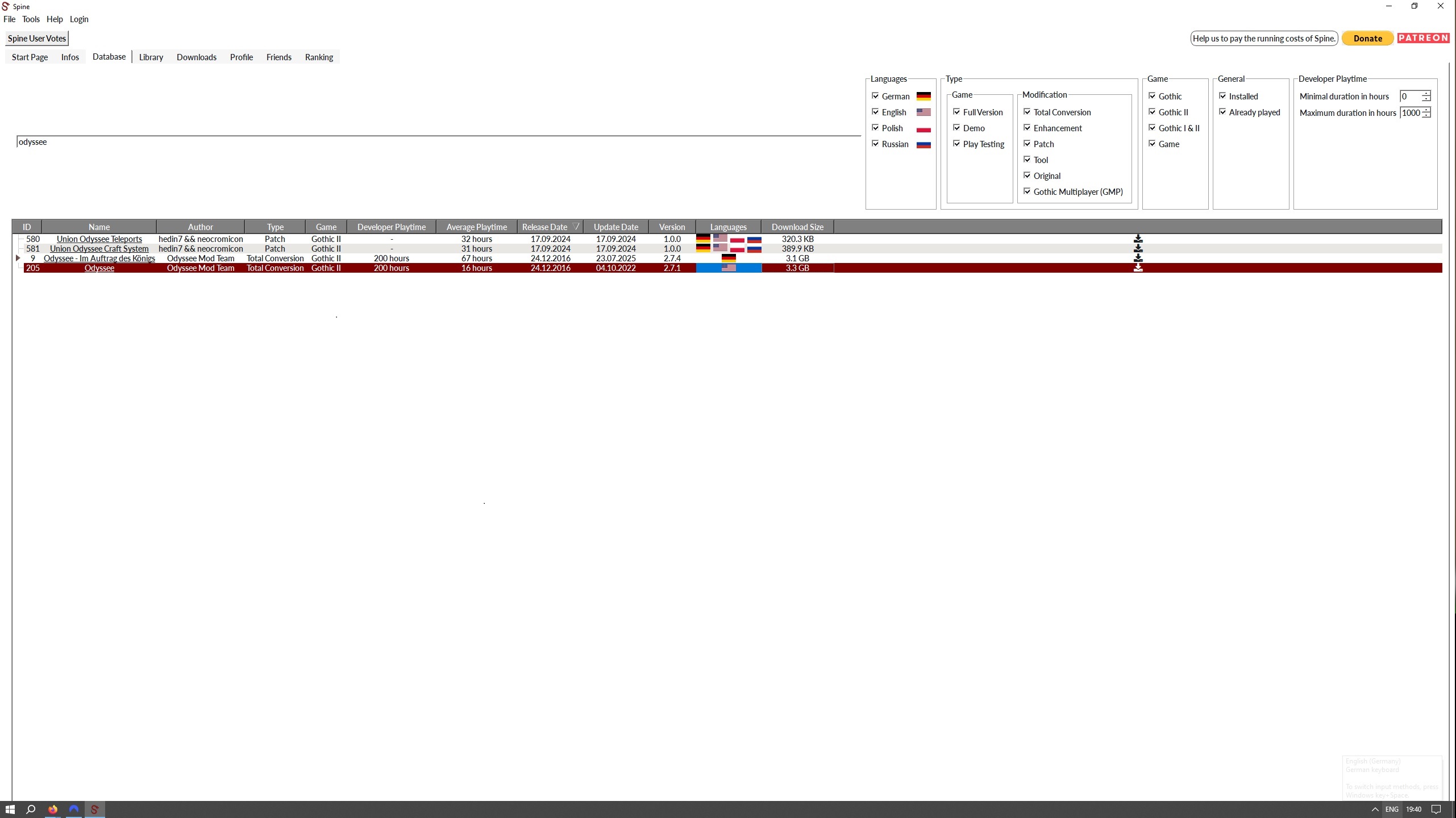Download Union Odyssee Teleports via its download icon

point(1138,239)
